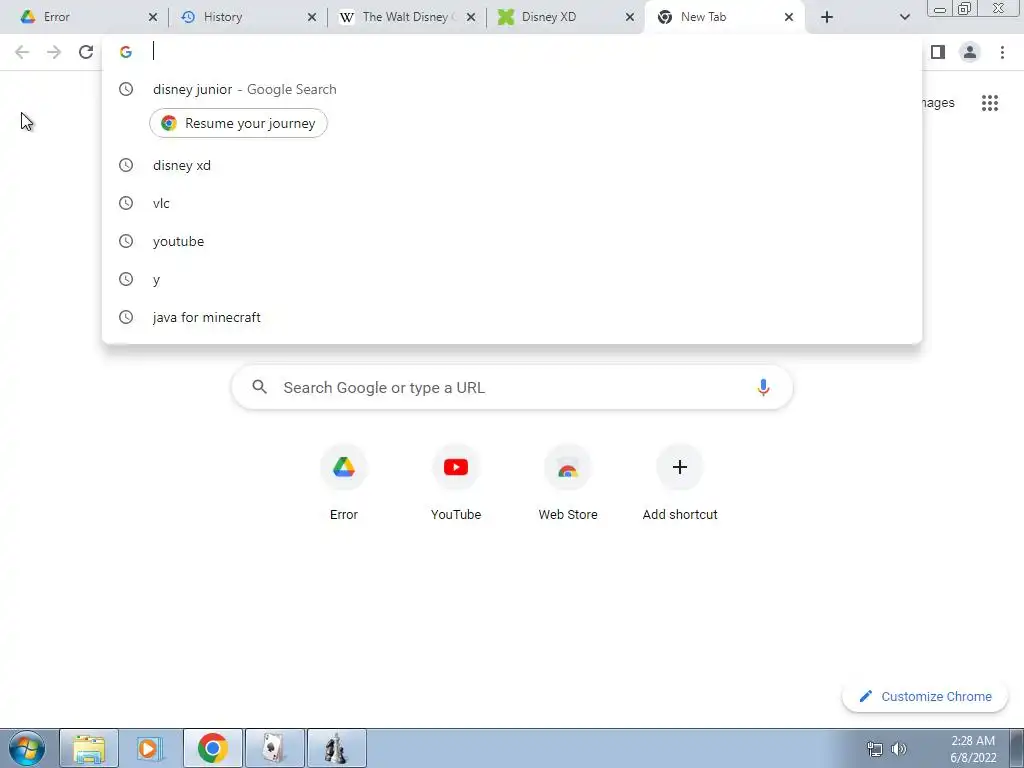Click the taskbar clock showing 2:28 AM
The image size is (1024, 768).
tap(973, 749)
